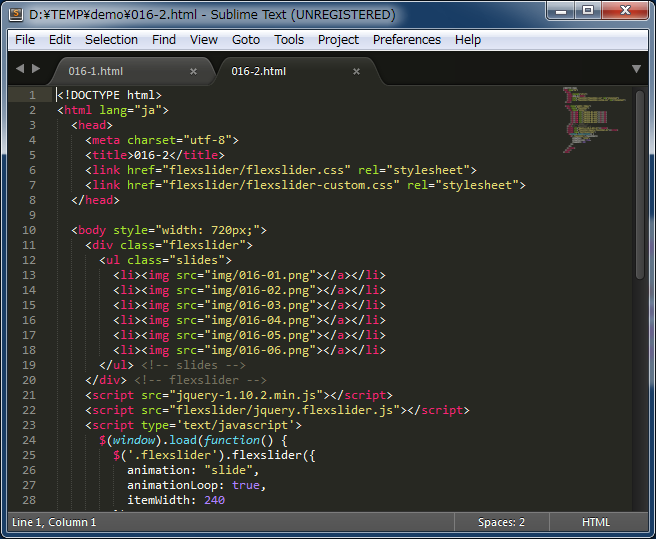Click Line 1, Column 1 status text
This screenshot has height=539, width=656.
(54, 522)
